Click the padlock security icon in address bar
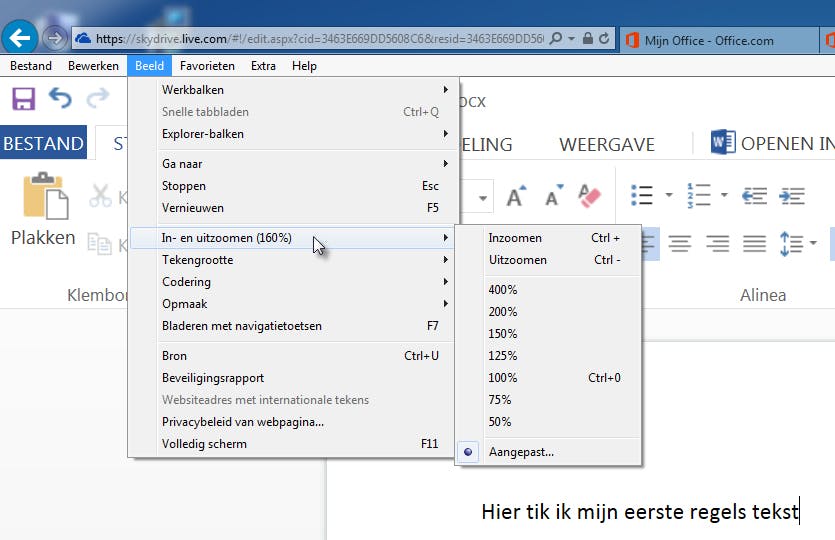835x540 pixels. coord(587,38)
